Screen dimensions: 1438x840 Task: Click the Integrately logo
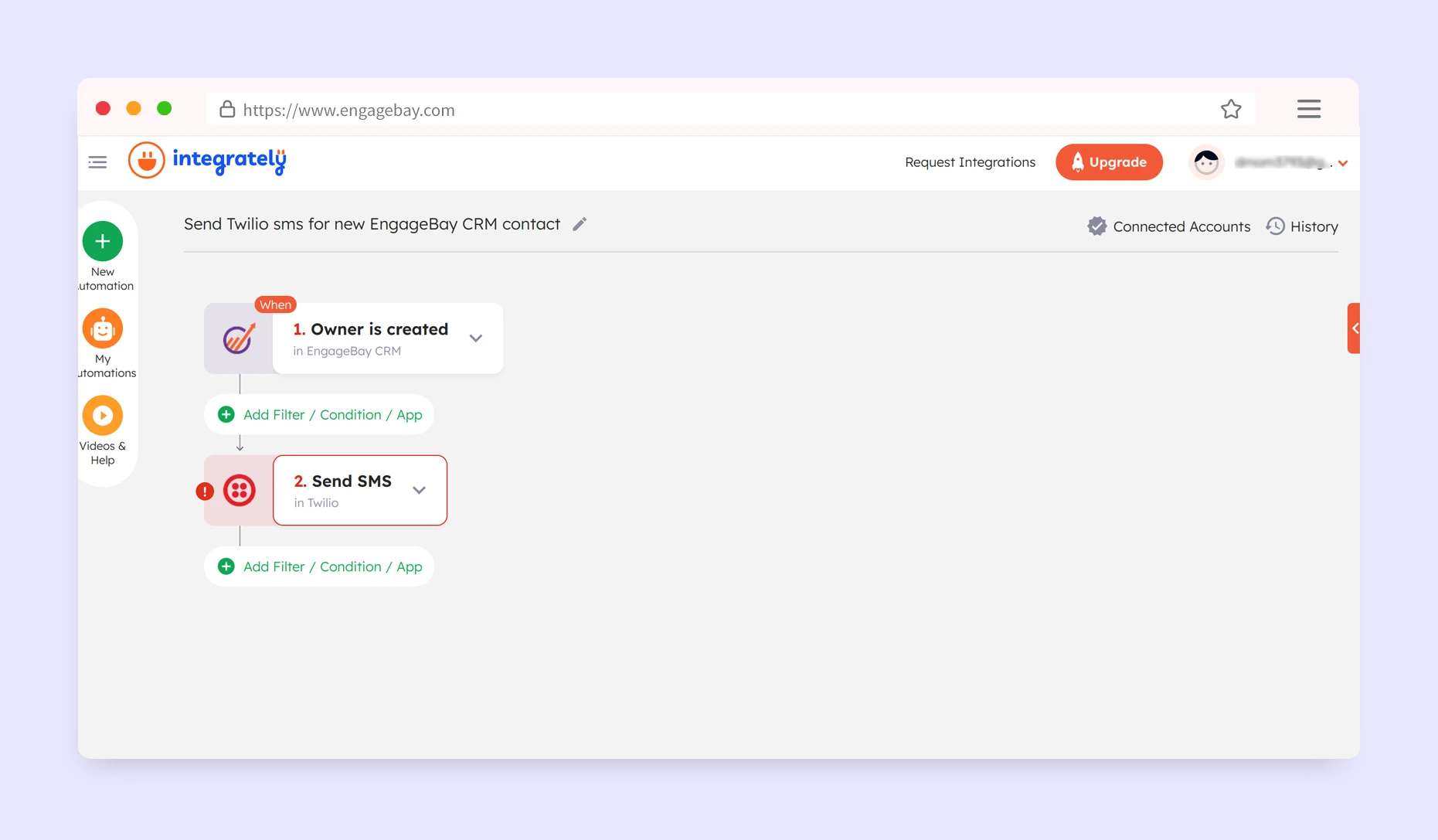207,161
